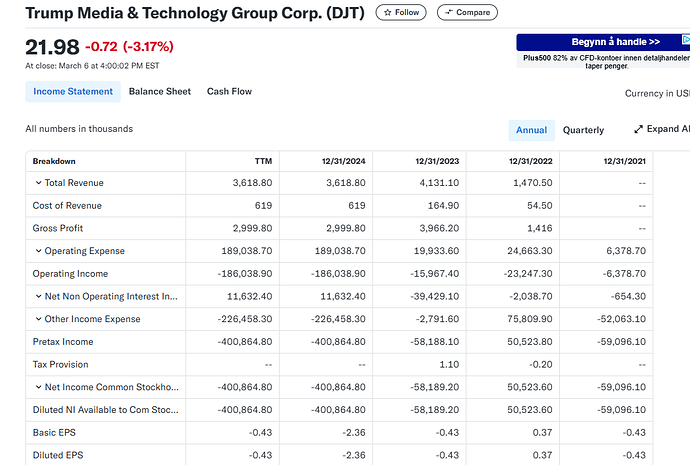Viewport: 690px width, 465px height.
Task: Click Basic EPS 12/31/2024 value -2.36
Action: (x=354, y=432)
